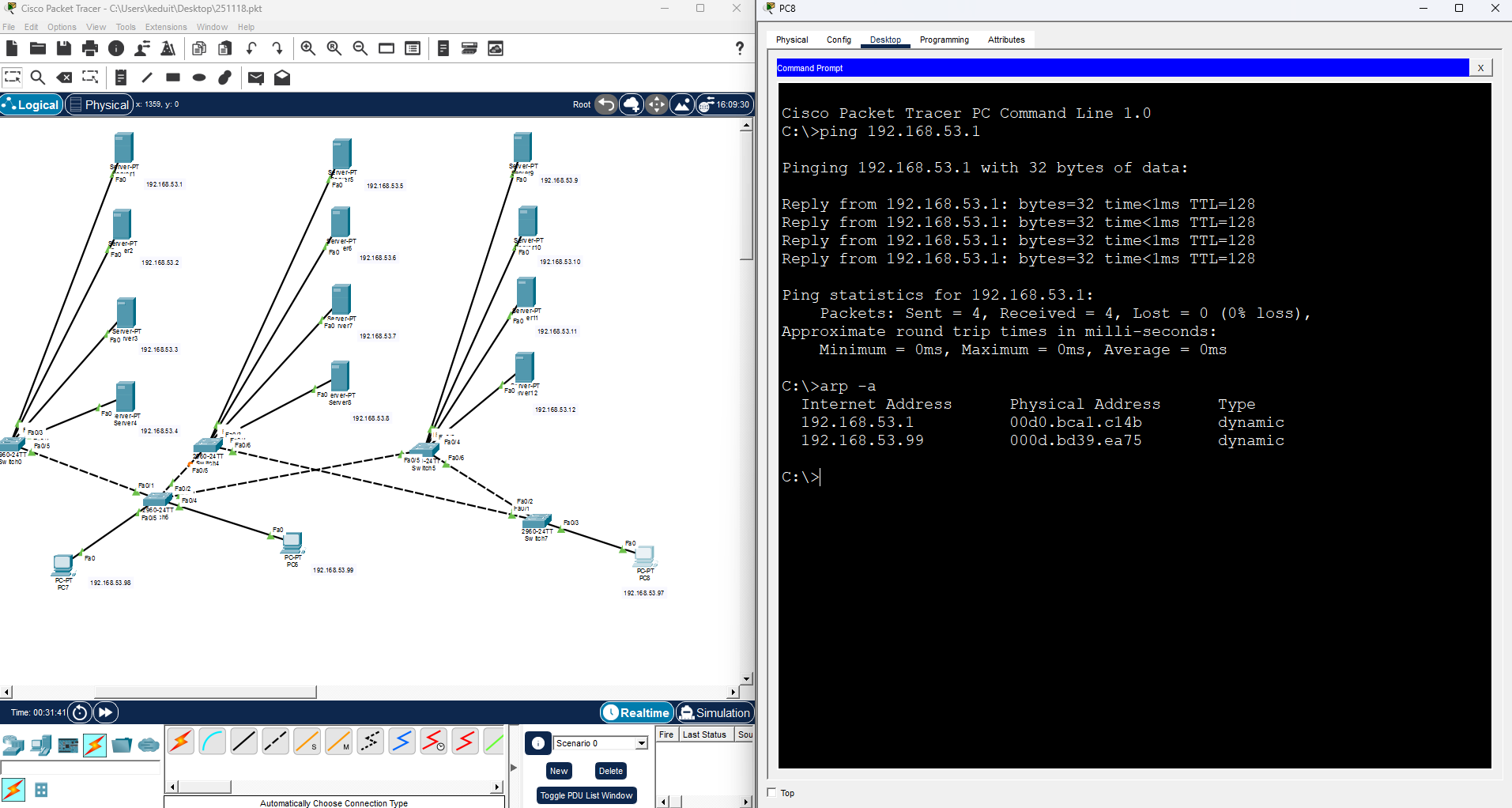Screen dimensions: 1512x808
Task: Select the Network Devices category
Action: [13, 745]
